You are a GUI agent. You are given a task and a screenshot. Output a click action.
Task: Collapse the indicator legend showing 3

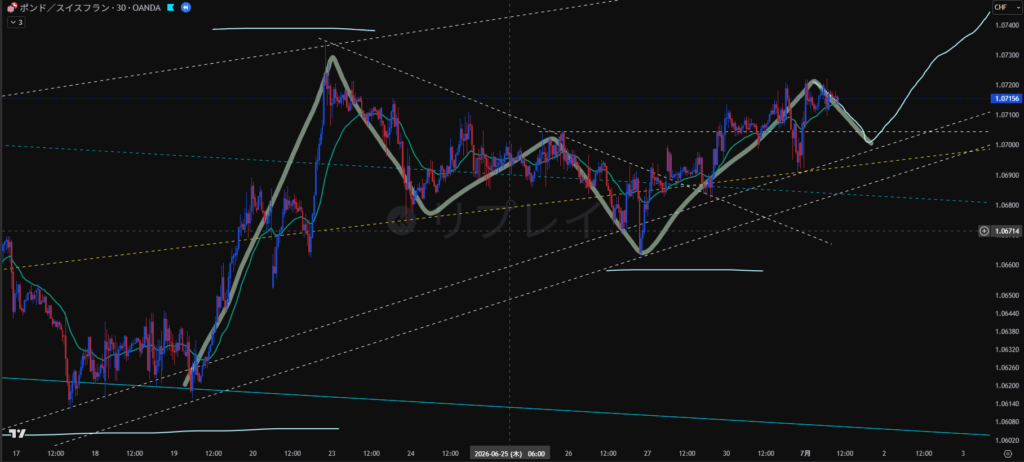click(x=16, y=22)
